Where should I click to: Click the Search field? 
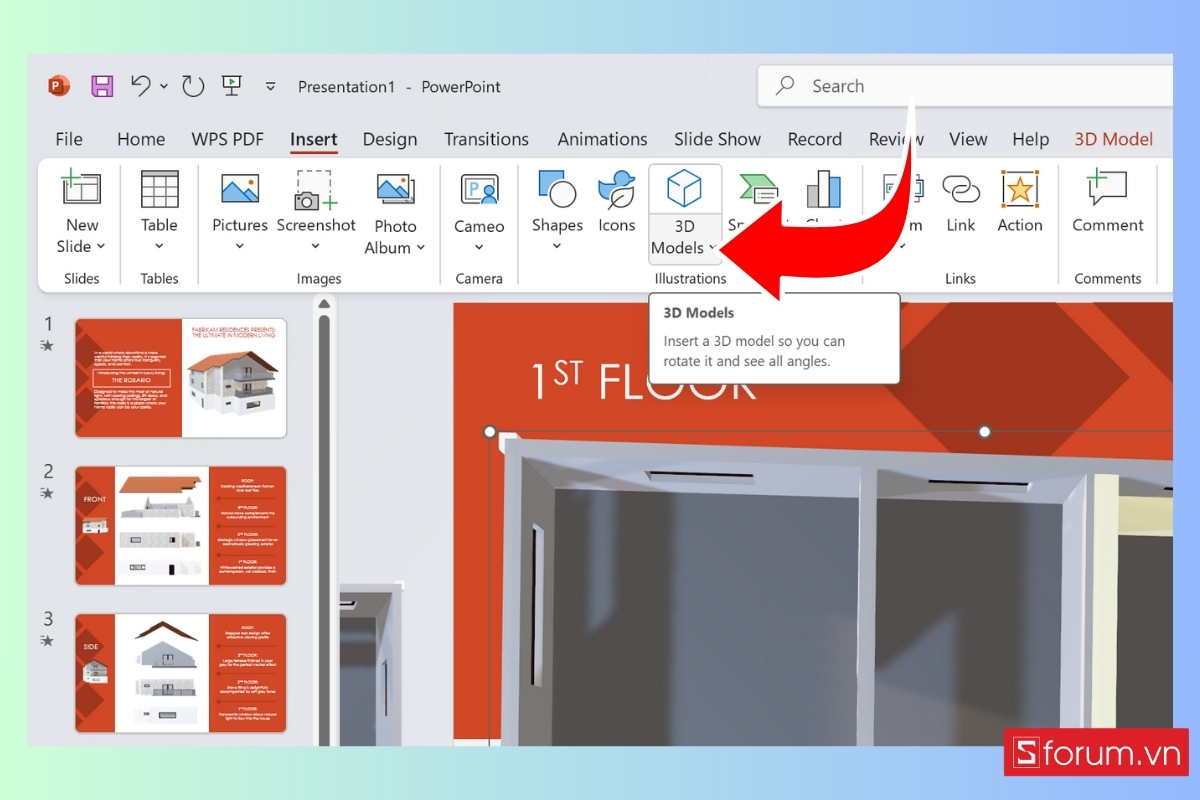click(900, 86)
